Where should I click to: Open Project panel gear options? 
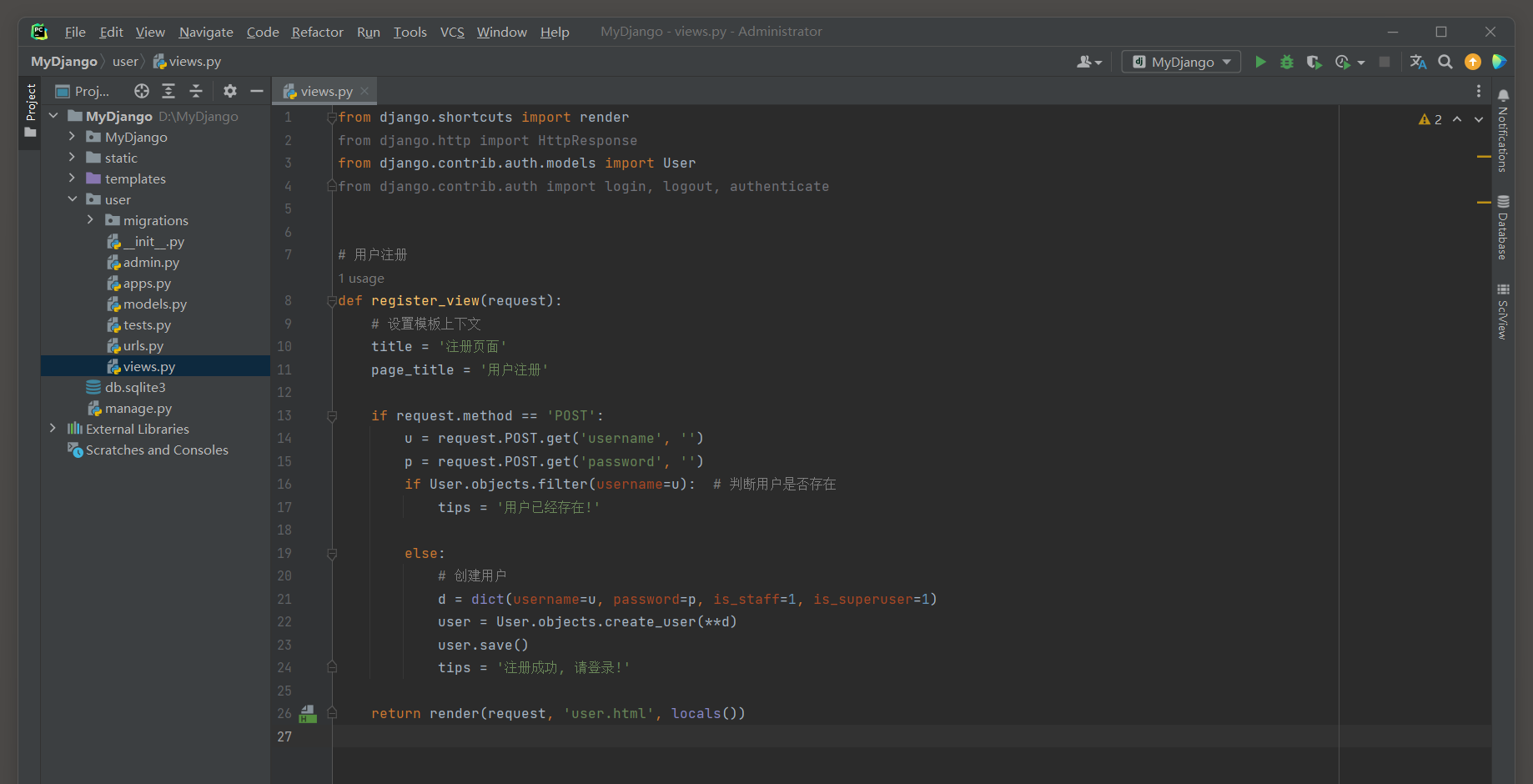click(230, 91)
